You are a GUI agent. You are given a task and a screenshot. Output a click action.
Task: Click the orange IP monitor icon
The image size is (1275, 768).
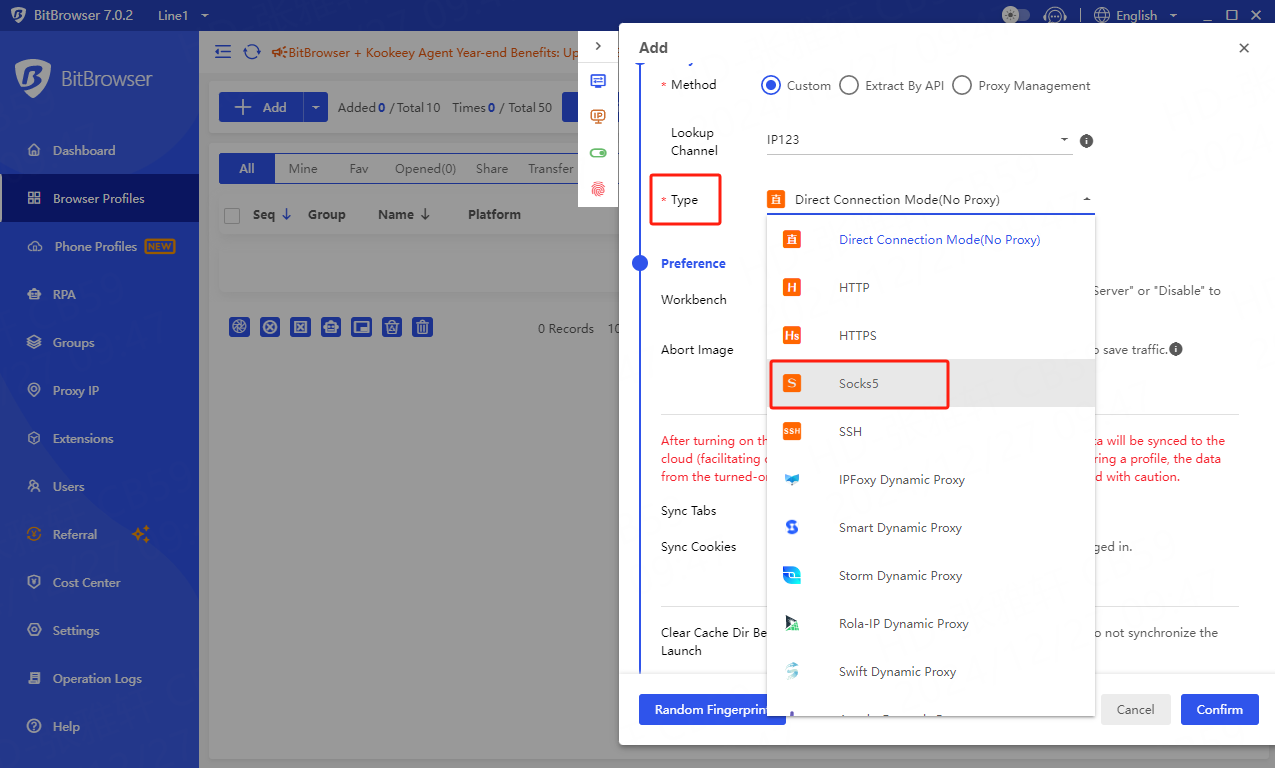click(x=598, y=117)
